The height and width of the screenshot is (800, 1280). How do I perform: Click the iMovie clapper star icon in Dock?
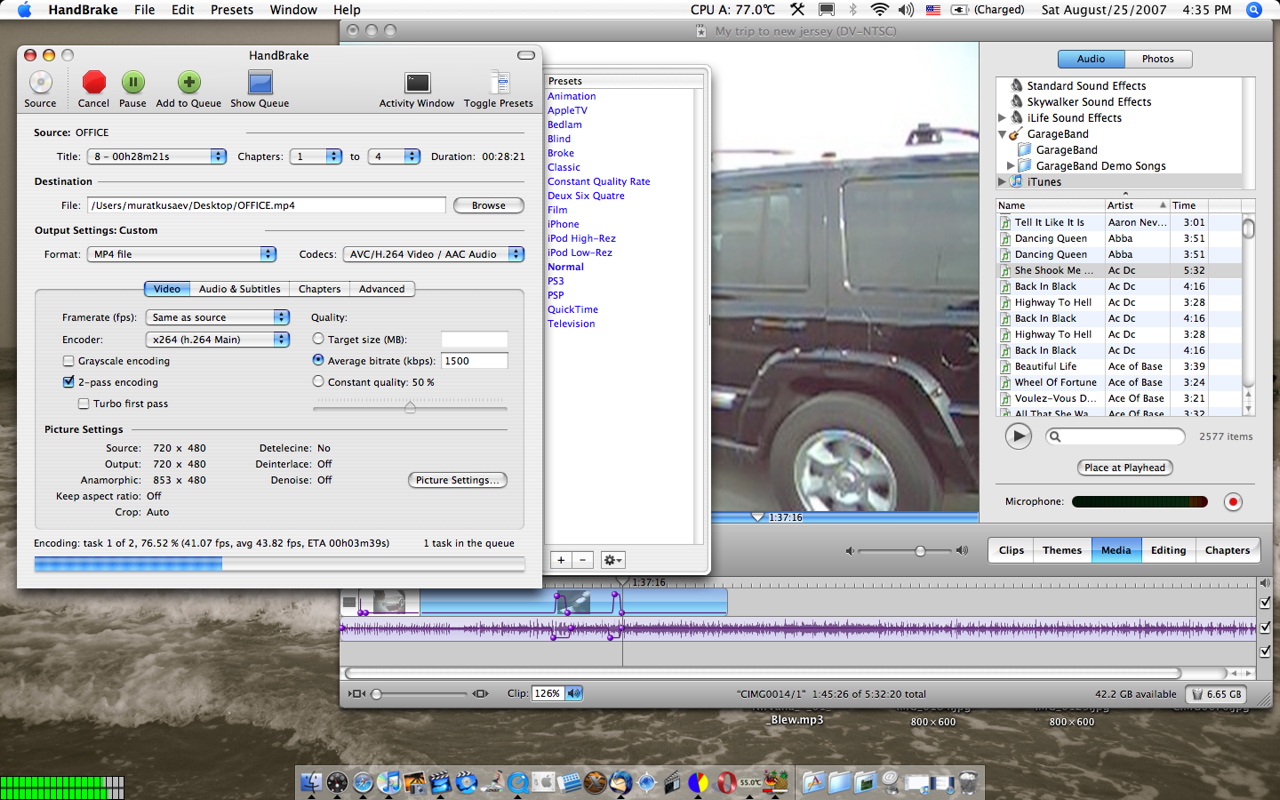441,783
